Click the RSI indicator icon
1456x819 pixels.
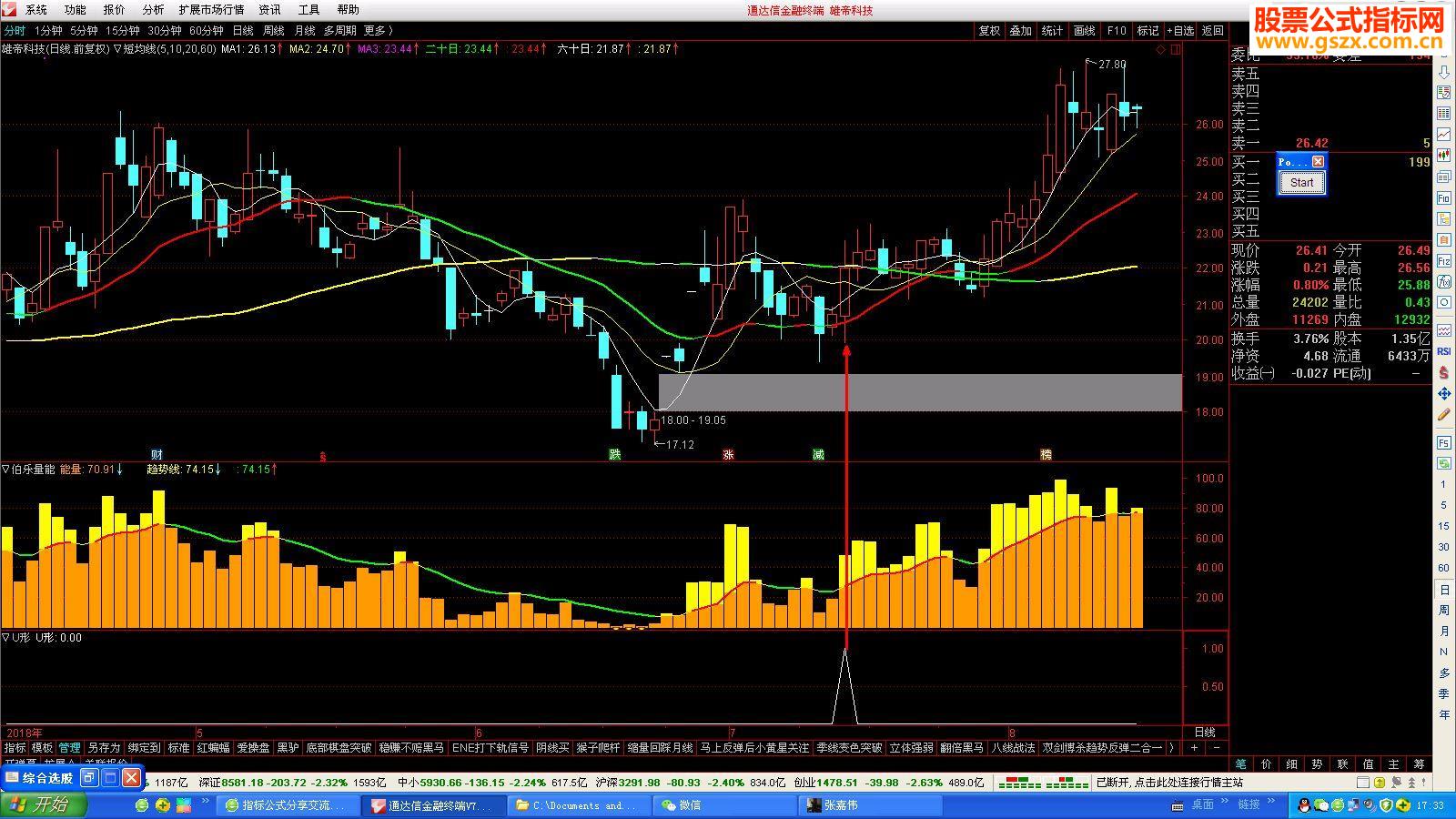coord(1444,349)
